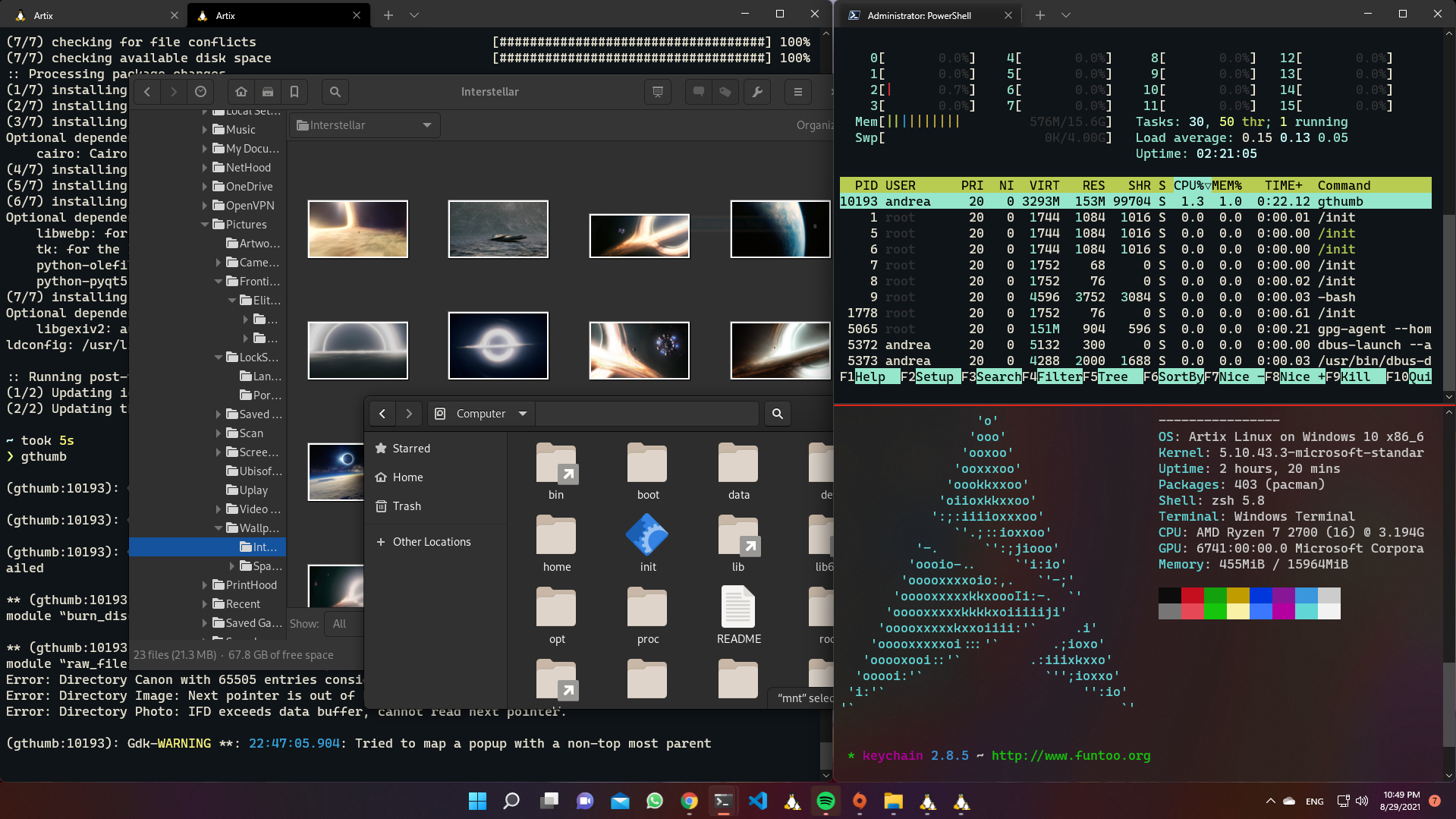Open Show All filter dropdown

[345, 624]
